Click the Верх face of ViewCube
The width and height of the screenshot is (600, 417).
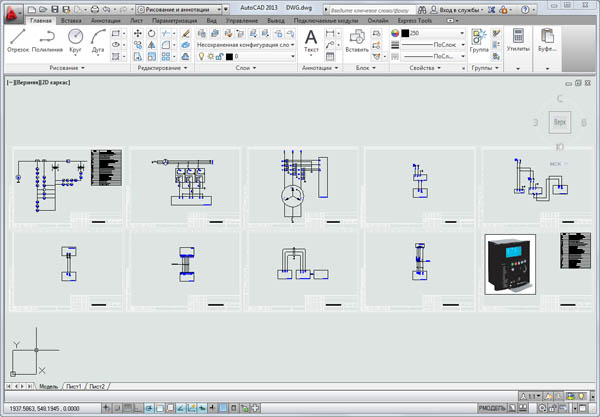point(559,122)
